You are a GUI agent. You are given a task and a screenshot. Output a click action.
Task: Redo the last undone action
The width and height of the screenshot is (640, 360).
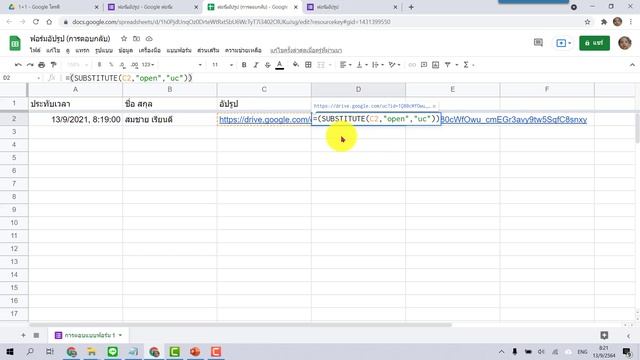click(x=30, y=65)
